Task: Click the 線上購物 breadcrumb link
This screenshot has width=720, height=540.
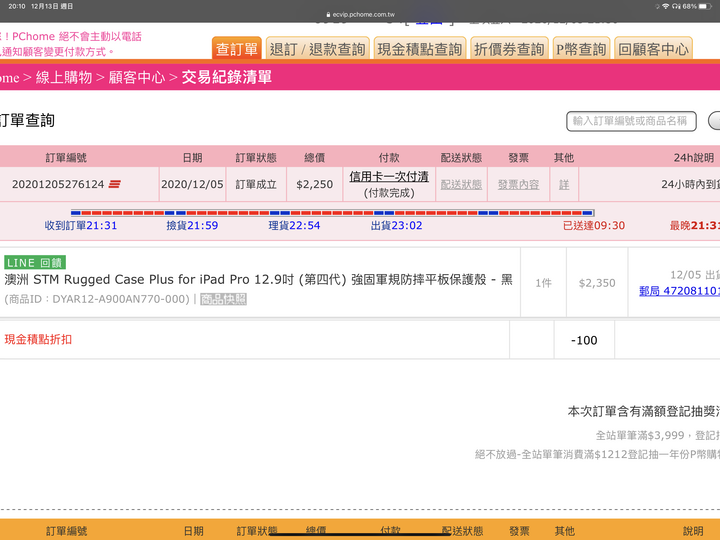Action: click(x=64, y=77)
